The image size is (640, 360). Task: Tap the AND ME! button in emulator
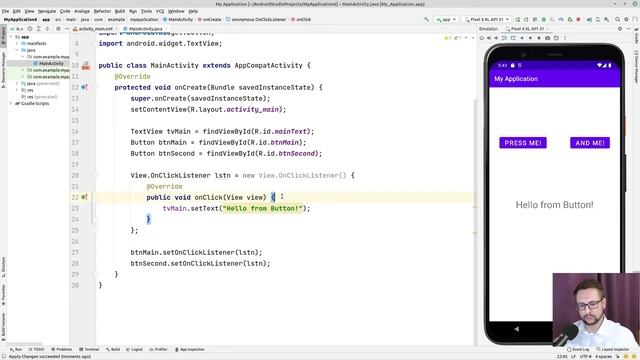[x=590, y=143]
